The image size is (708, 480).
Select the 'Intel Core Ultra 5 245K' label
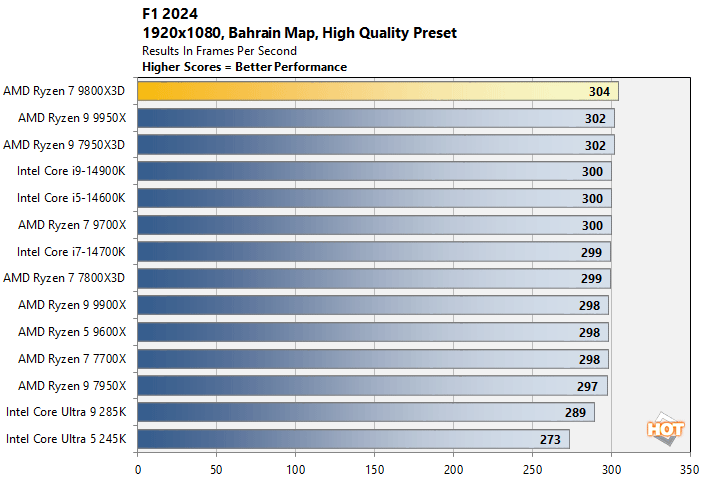[x=66, y=439]
